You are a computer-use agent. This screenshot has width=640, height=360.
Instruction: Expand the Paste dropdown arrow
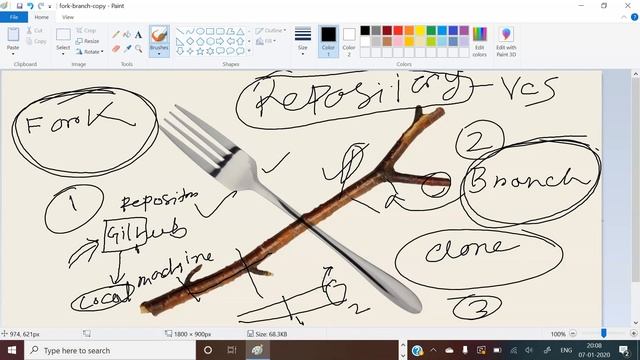(x=13, y=54)
